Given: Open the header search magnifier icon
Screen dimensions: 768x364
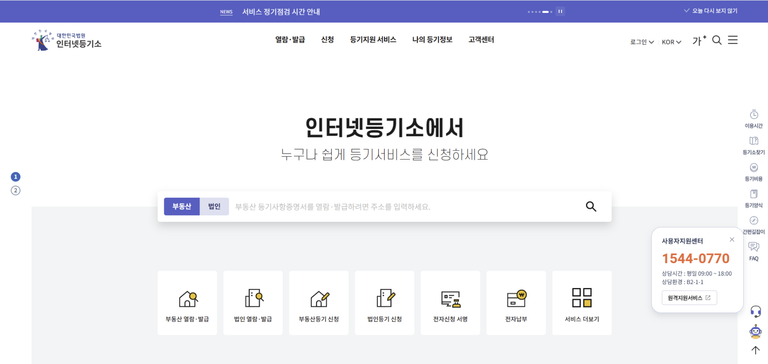Looking at the screenshot, I should pyautogui.click(x=717, y=41).
